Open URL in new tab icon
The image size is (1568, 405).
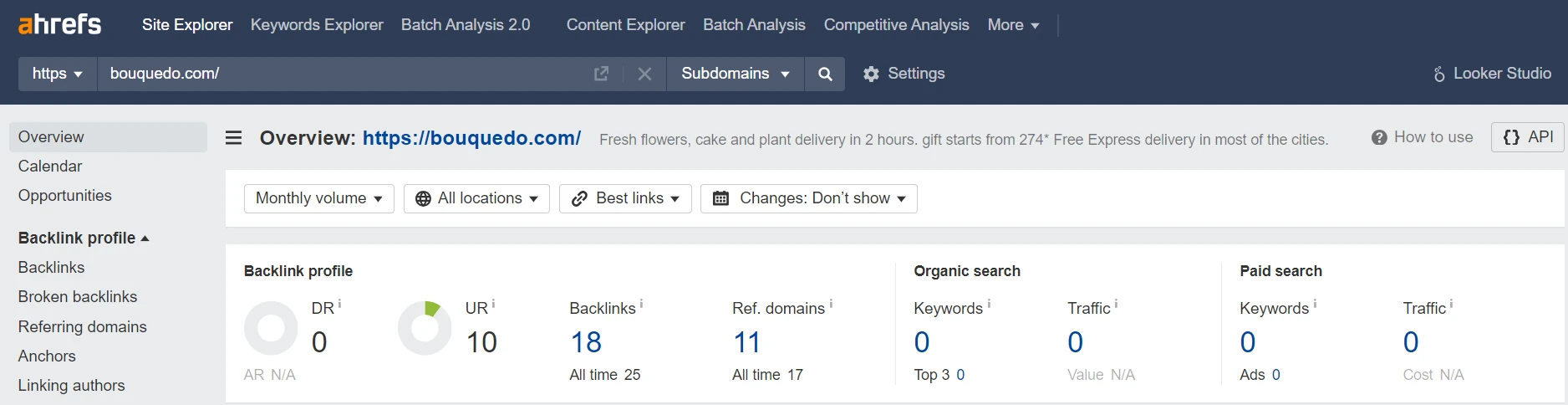click(x=601, y=74)
